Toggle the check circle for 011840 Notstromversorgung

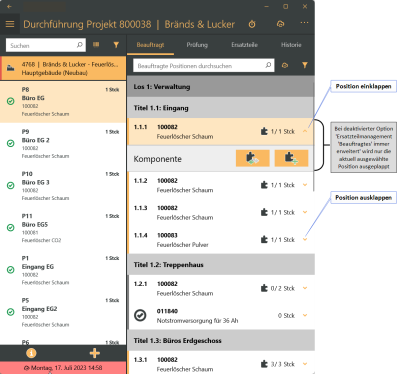140,315
